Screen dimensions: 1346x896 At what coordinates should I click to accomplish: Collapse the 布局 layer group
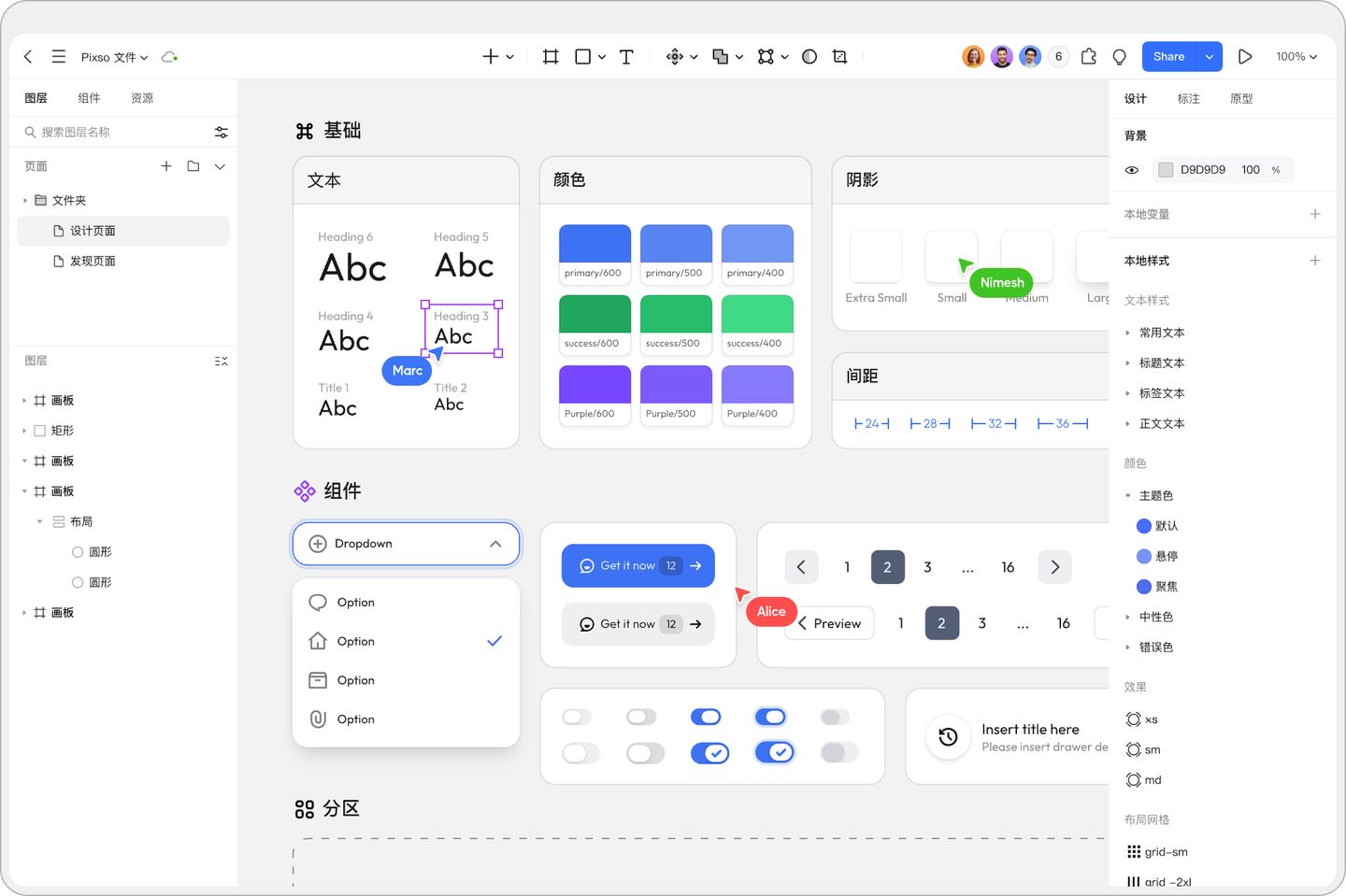(x=39, y=521)
